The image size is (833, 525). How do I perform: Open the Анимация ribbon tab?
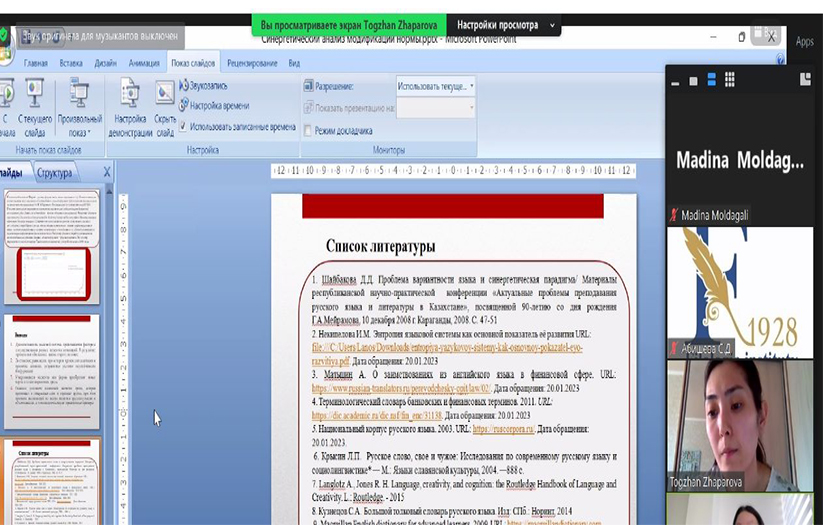click(144, 63)
